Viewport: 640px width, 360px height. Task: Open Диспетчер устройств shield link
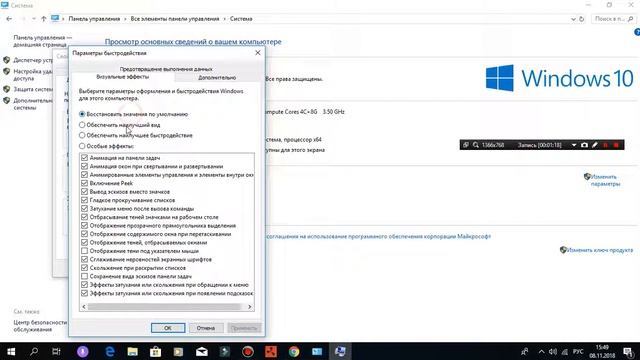[x=33, y=60]
